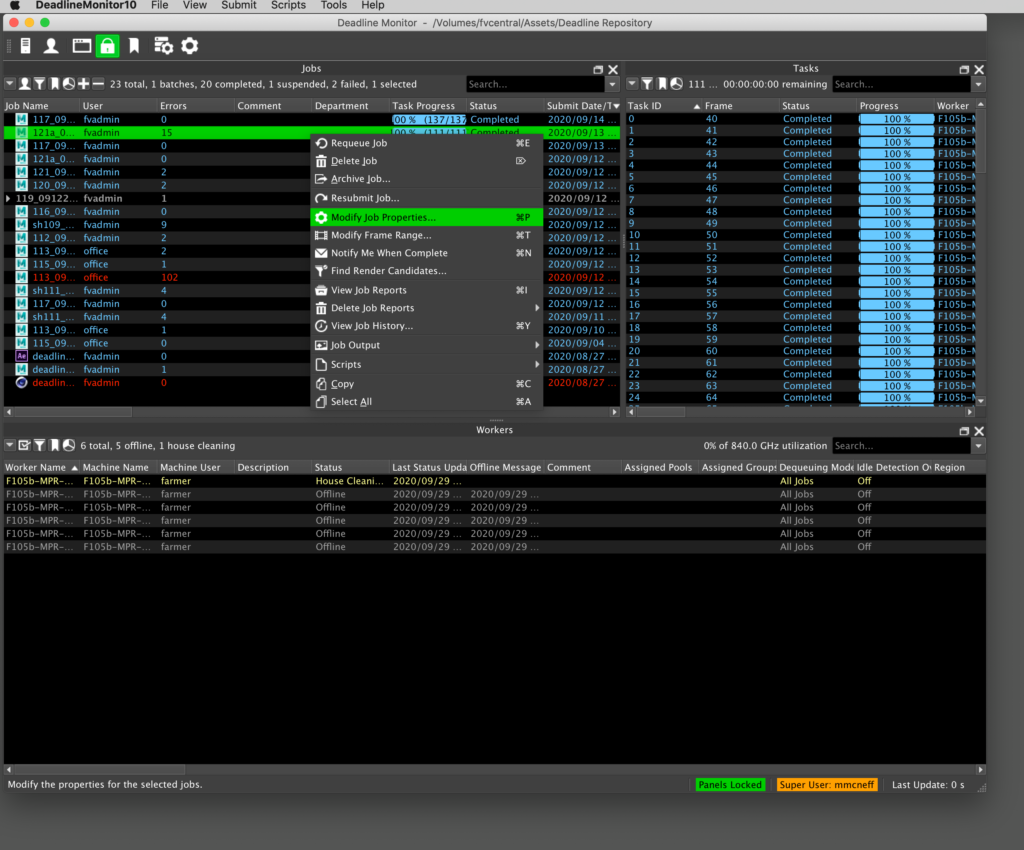Viewport: 1024px width, 850px height.
Task: Sort workers by Worker Name column header
Action: tap(42, 467)
